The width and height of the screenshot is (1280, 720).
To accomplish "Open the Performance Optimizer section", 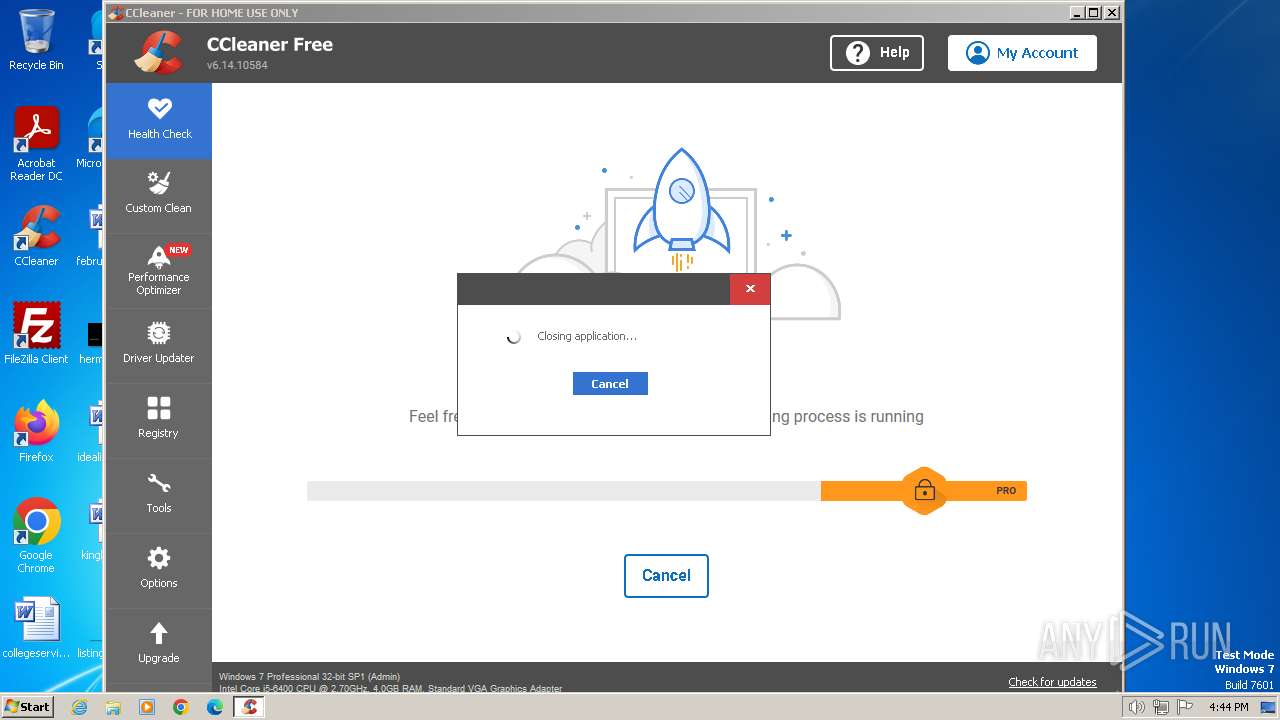I will point(159,270).
